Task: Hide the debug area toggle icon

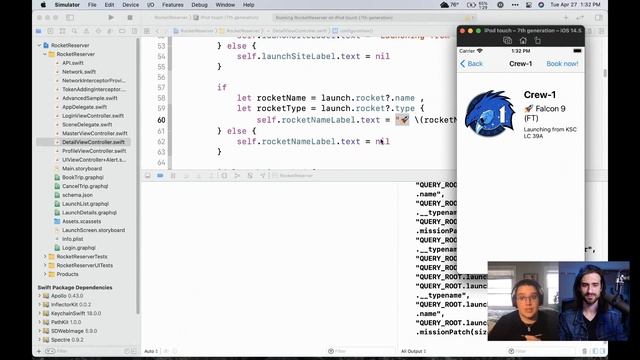Action: pos(148,176)
